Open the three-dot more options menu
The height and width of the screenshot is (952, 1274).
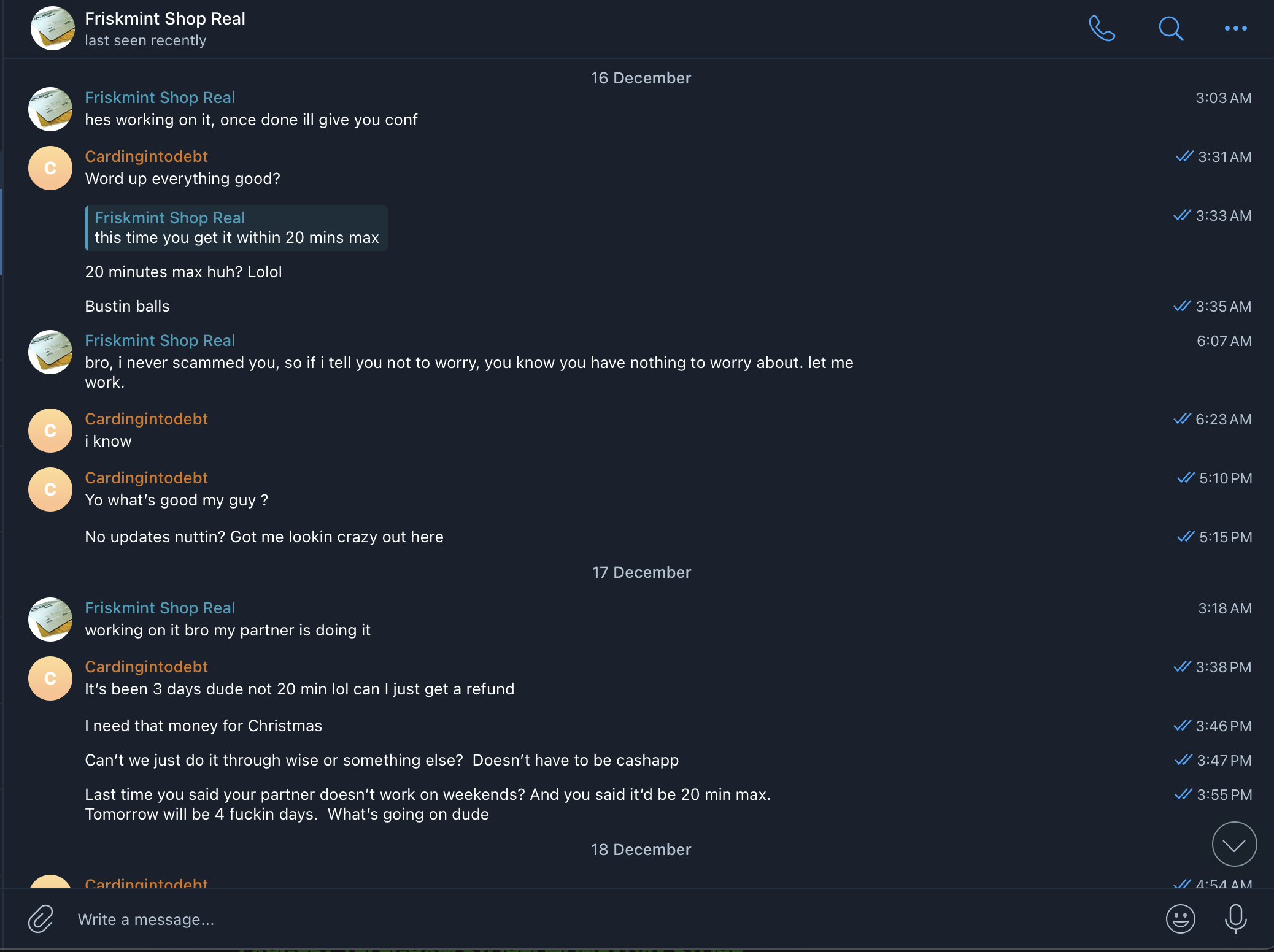1235,28
